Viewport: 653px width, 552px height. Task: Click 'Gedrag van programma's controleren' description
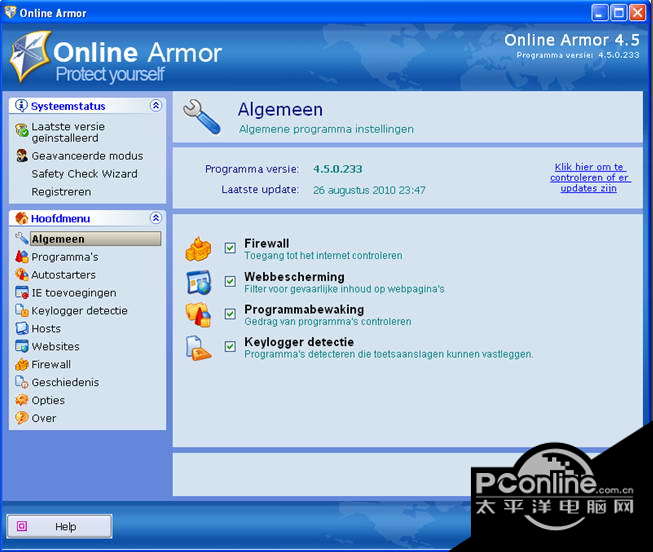[x=328, y=322]
